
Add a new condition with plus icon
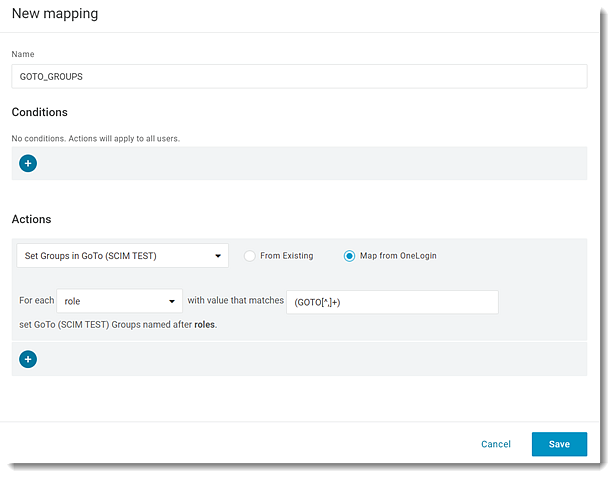coord(28,163)
